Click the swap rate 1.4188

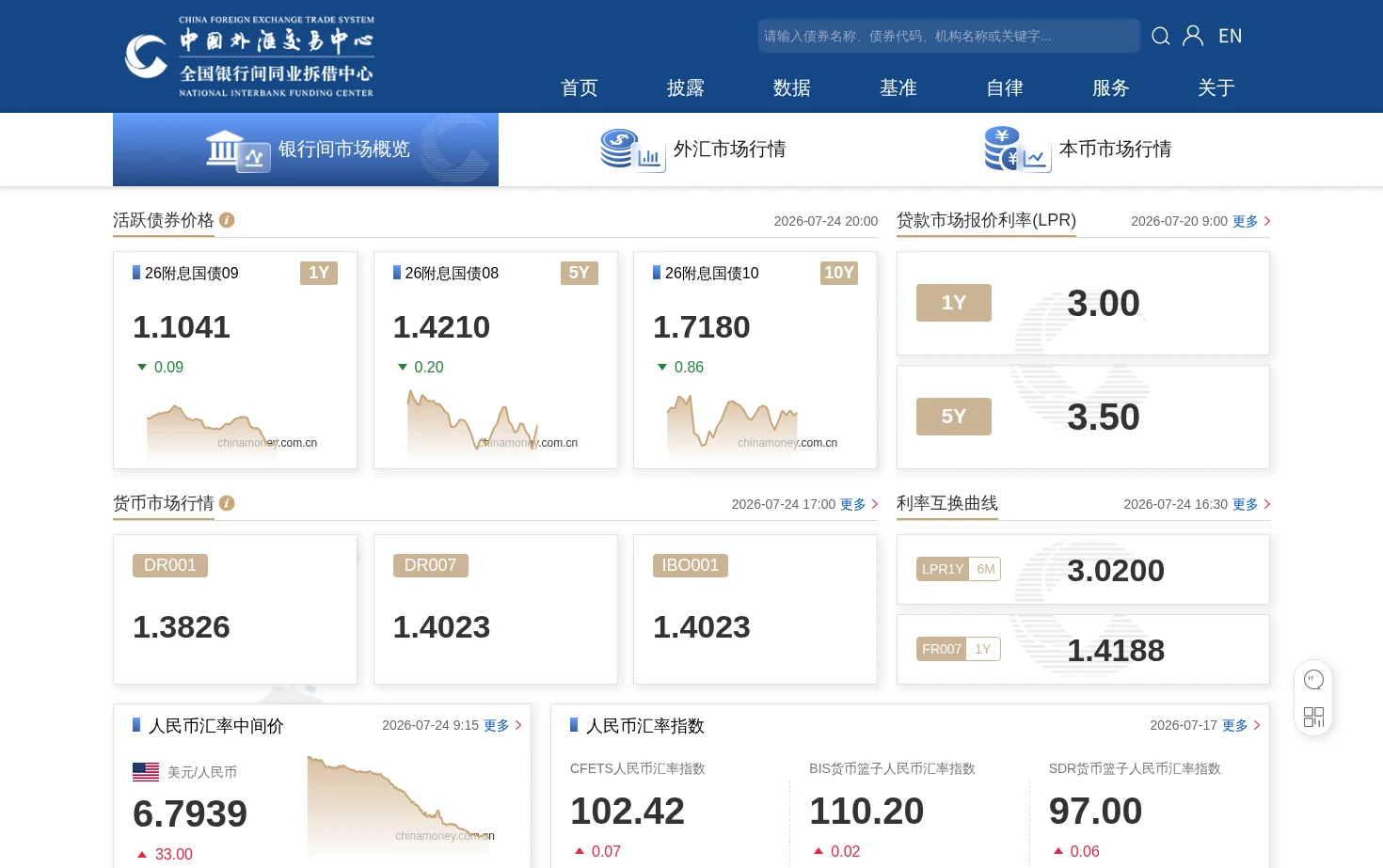(x=1116, y=650)
